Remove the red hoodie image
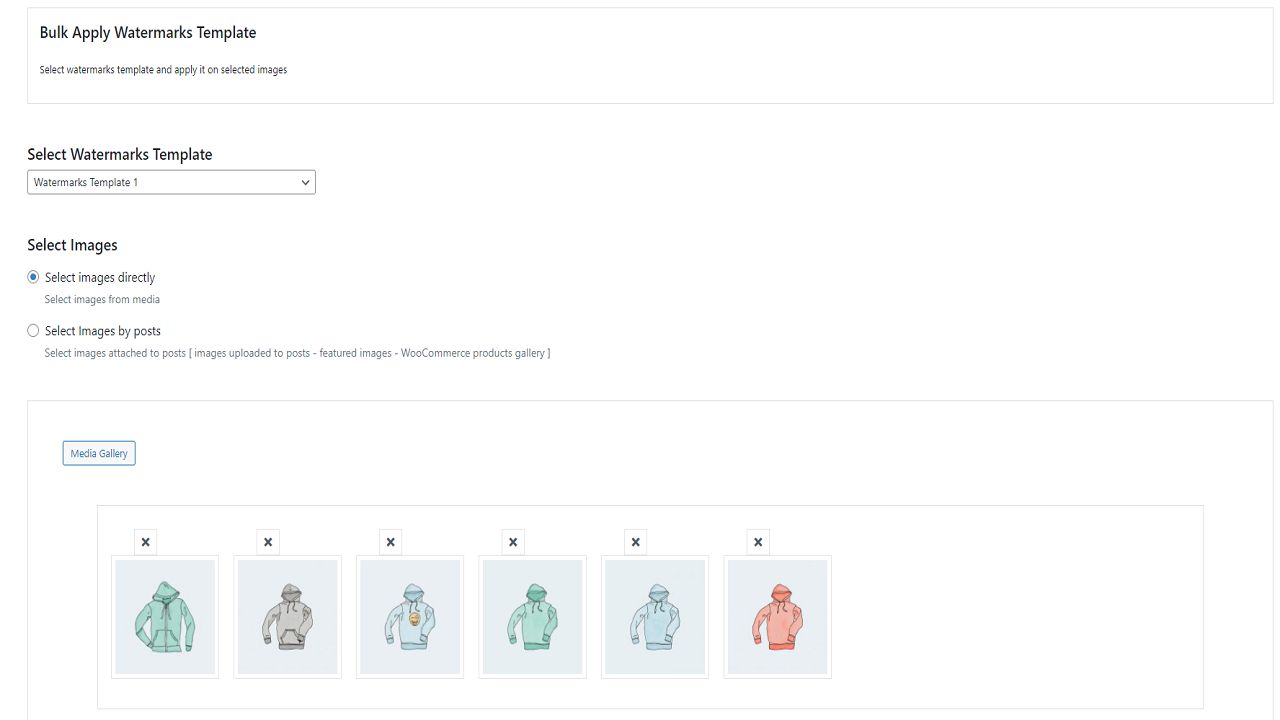The width and height of the screenshot is (1280, 720). [x=758, y=542]
